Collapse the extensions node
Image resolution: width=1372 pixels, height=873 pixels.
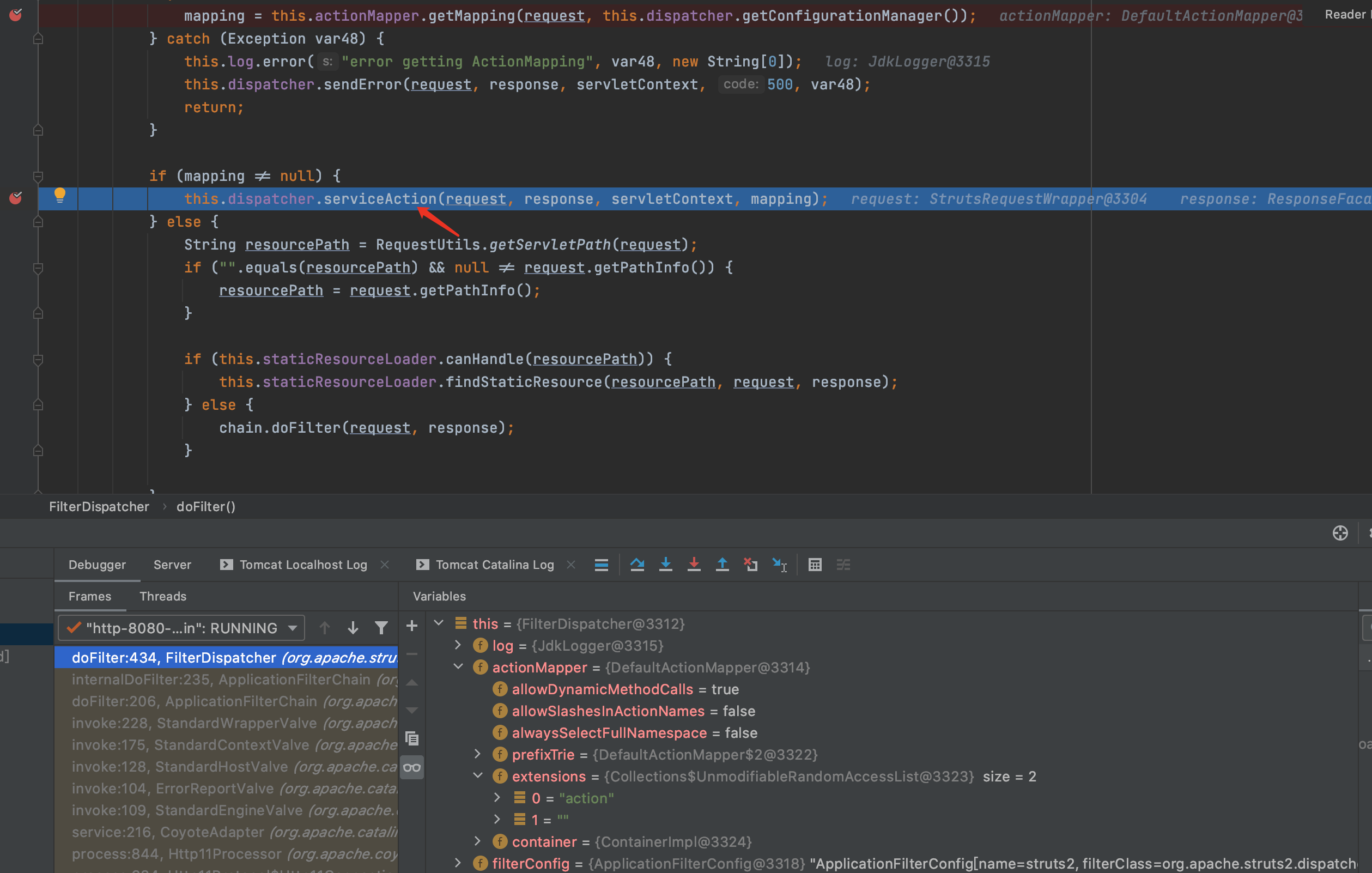(478, 775)
